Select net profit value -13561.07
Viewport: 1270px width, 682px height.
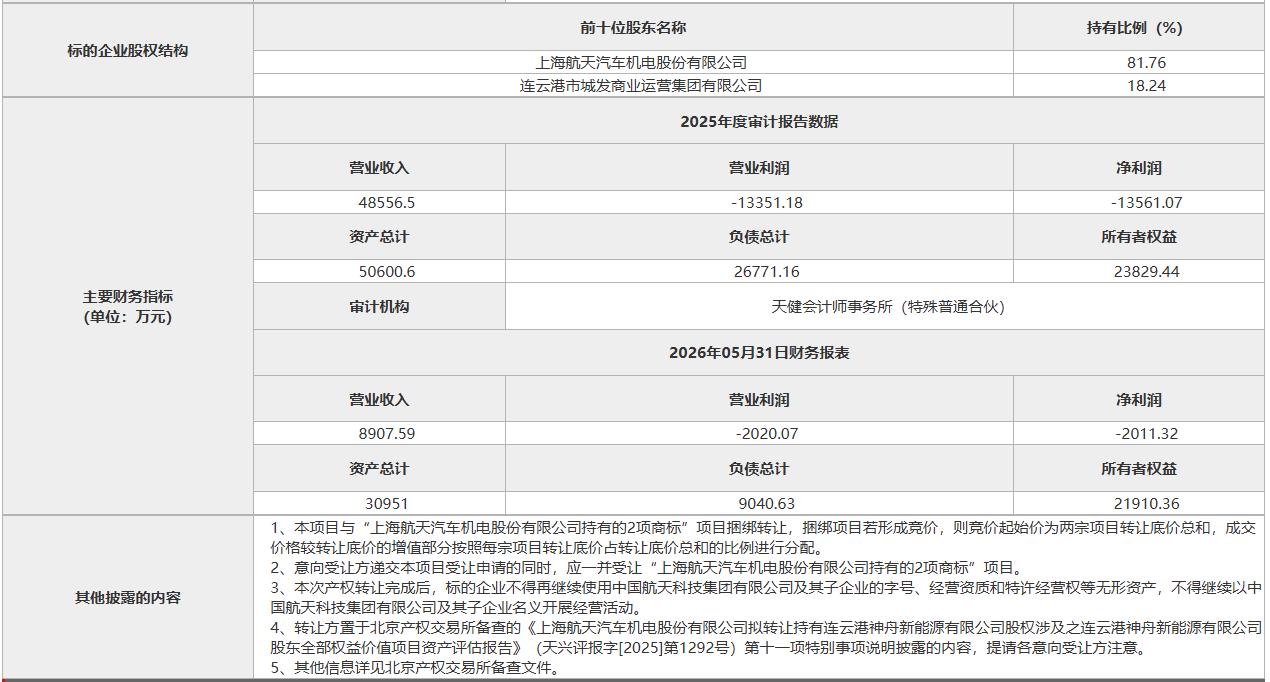[x=1146, y=202]
